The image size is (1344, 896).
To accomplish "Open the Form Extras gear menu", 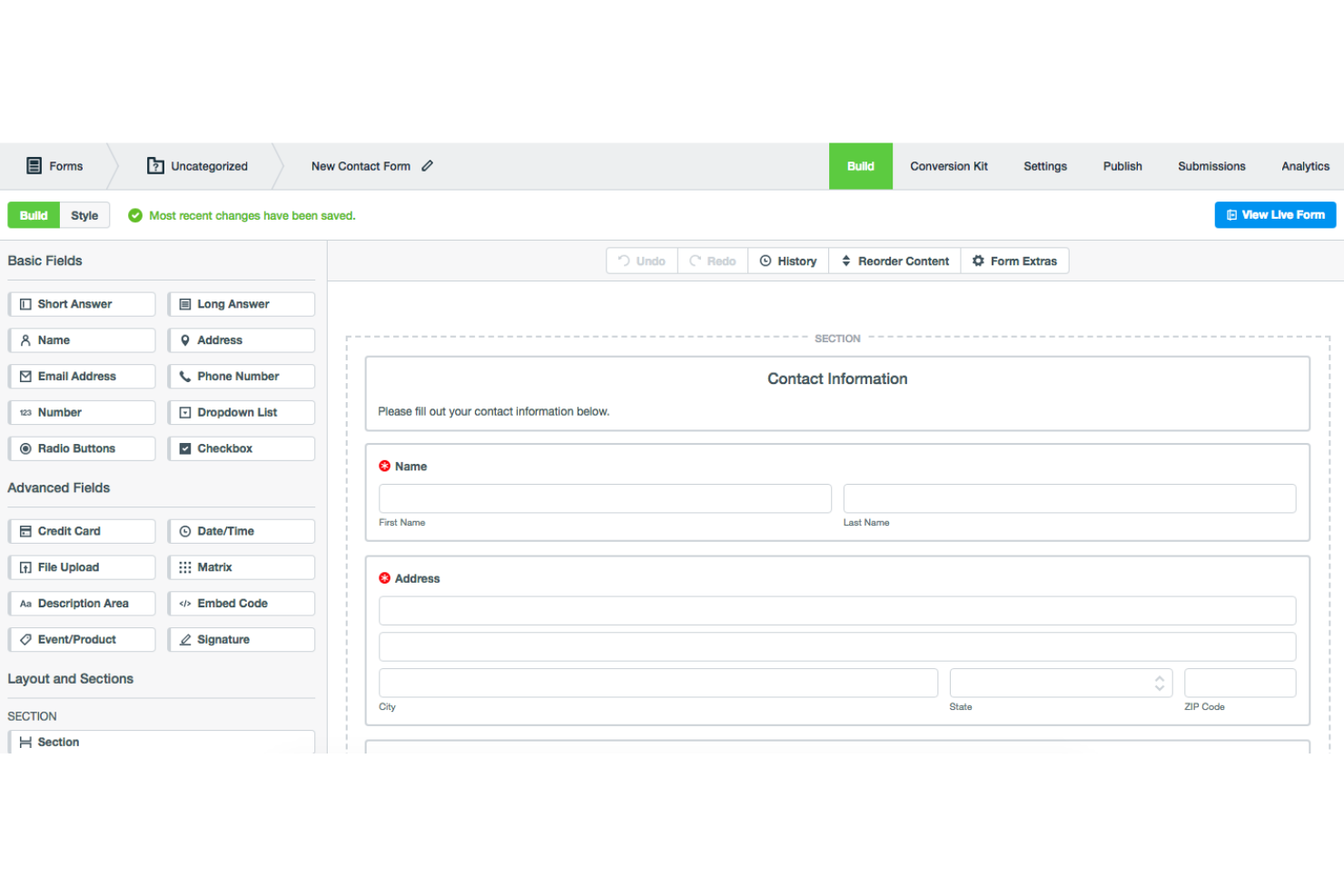I will tap(1014, 261).
